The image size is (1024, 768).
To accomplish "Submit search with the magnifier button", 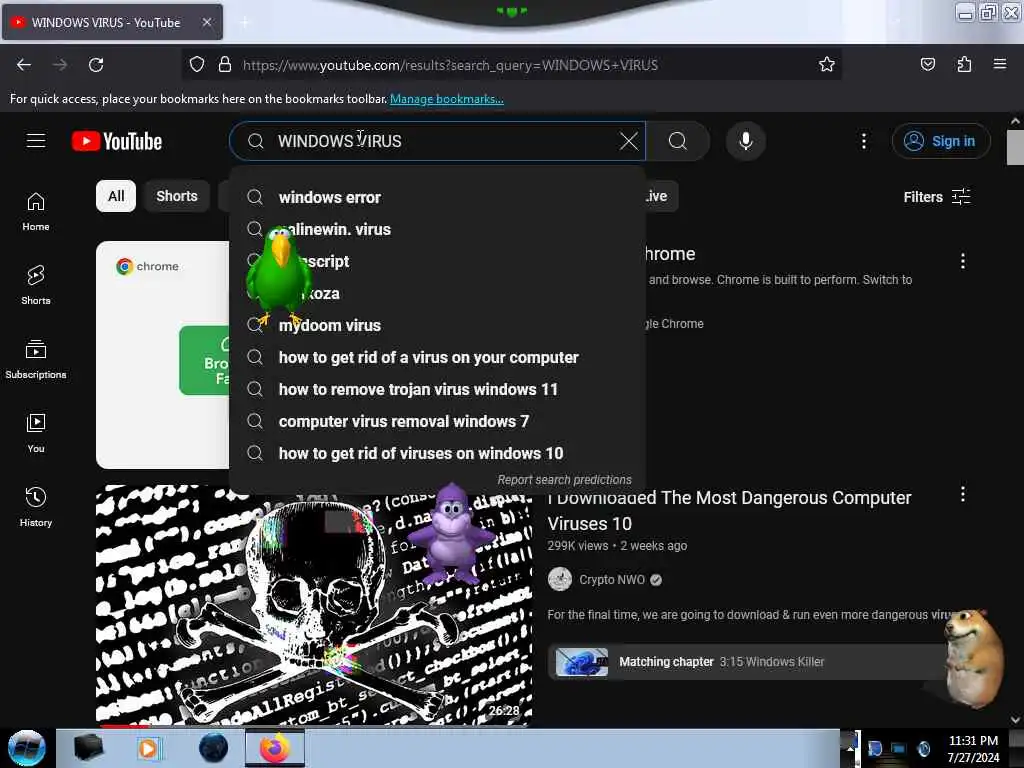I will click(x=678, y=141).
